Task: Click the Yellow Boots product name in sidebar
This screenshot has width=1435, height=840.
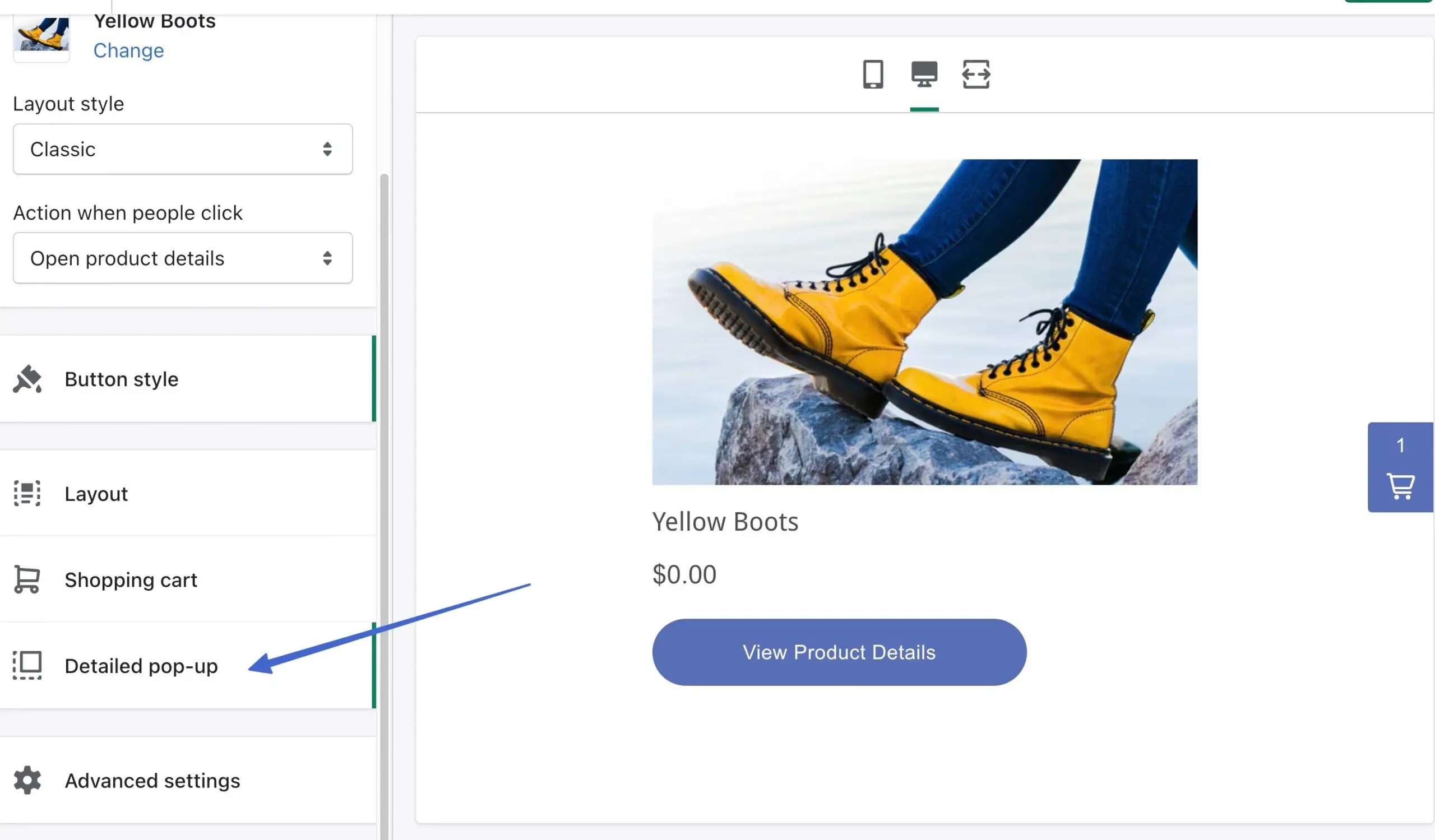Action: [155, 21]
